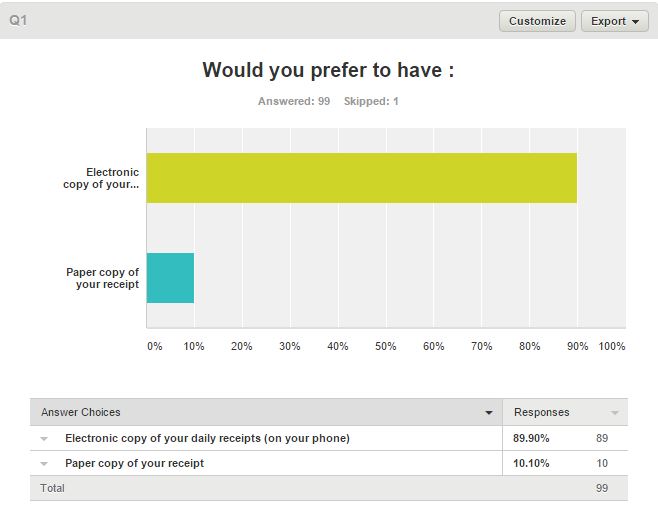Click the 50% axis tick label
Screen dimensions: 658x517
(x=385, y=346)
